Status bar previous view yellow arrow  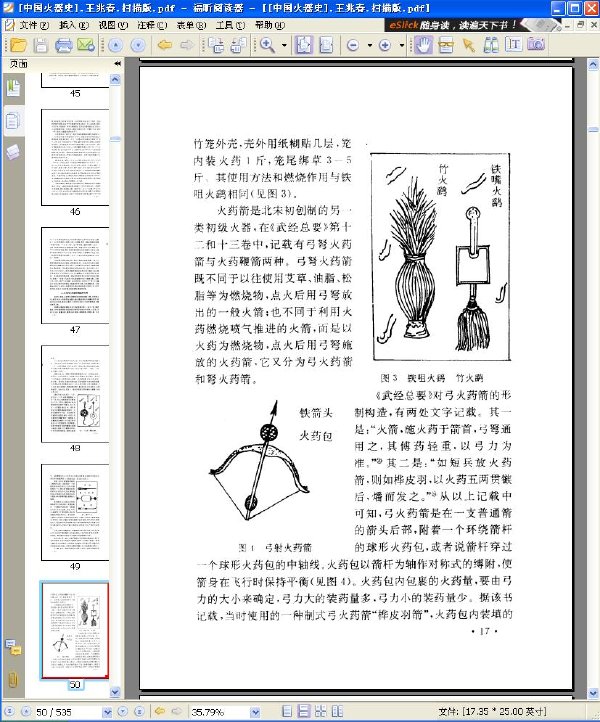(x=159, y=711)
